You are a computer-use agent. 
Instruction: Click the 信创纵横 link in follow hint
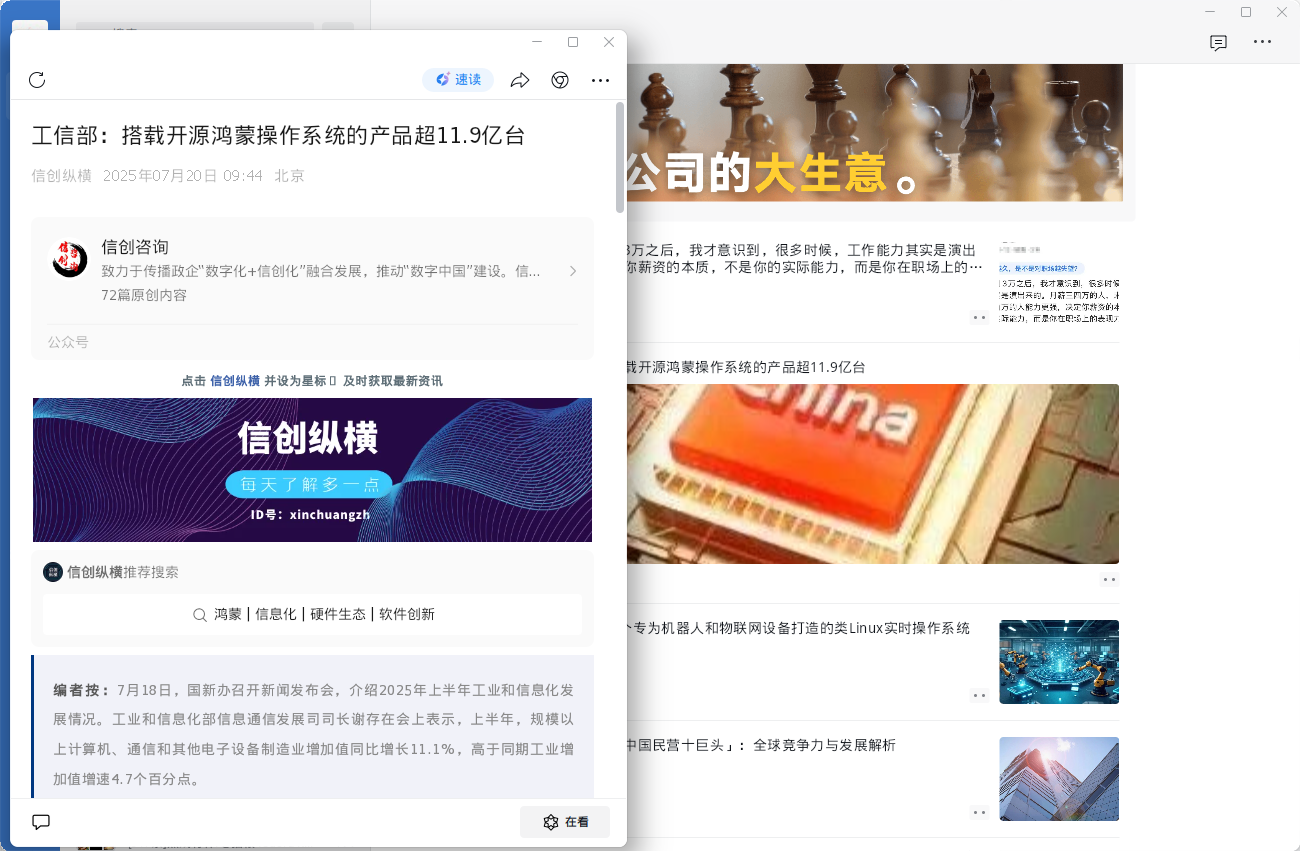235,381
